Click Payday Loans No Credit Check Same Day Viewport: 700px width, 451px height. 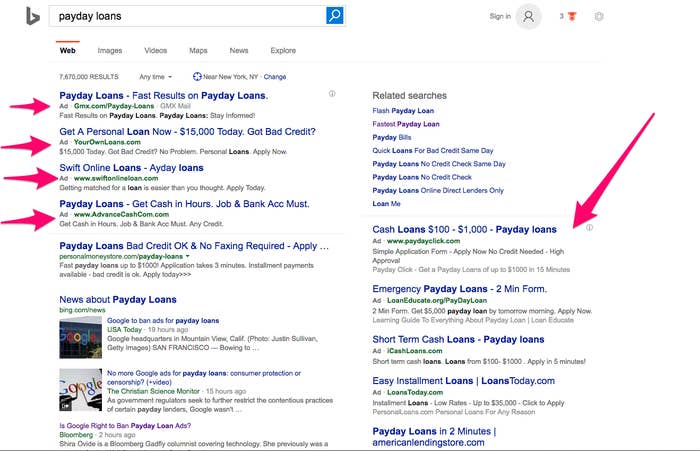[439, 164]
